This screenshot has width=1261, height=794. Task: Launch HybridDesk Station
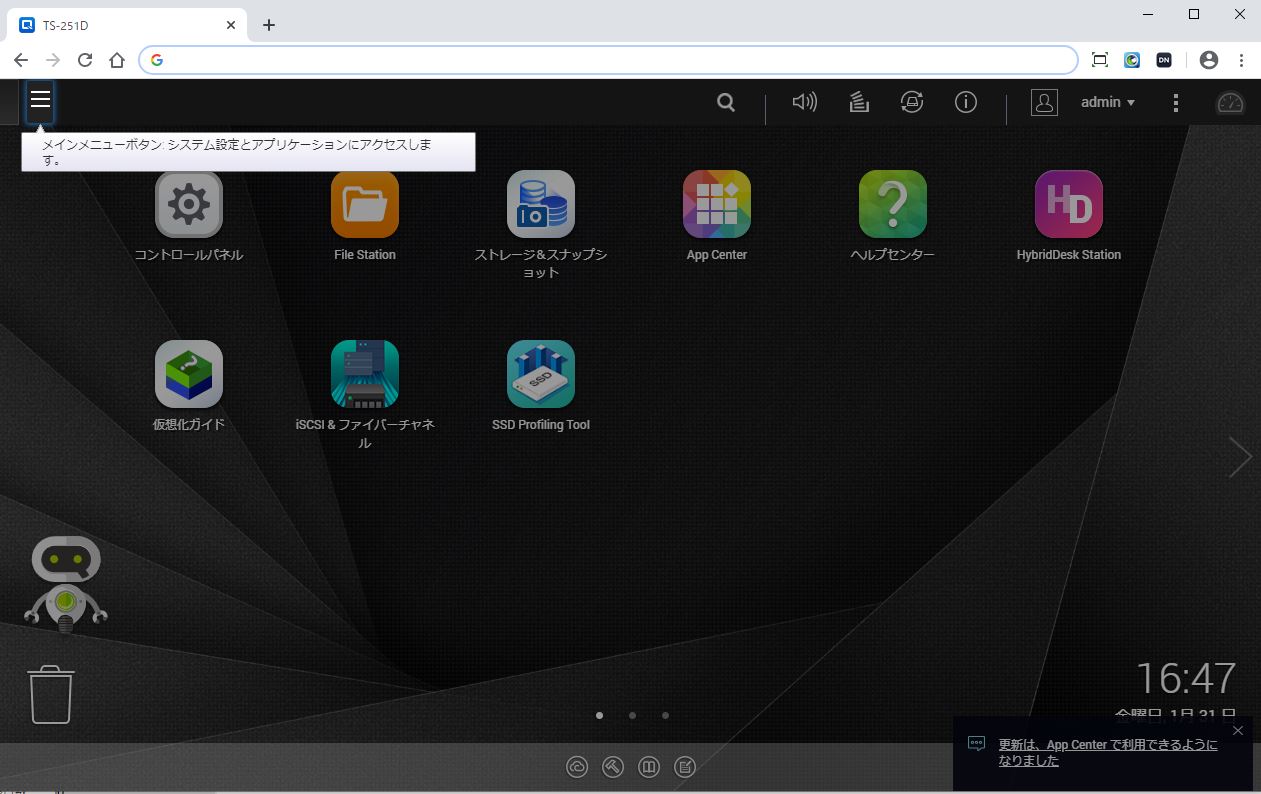click(1069, 205)
